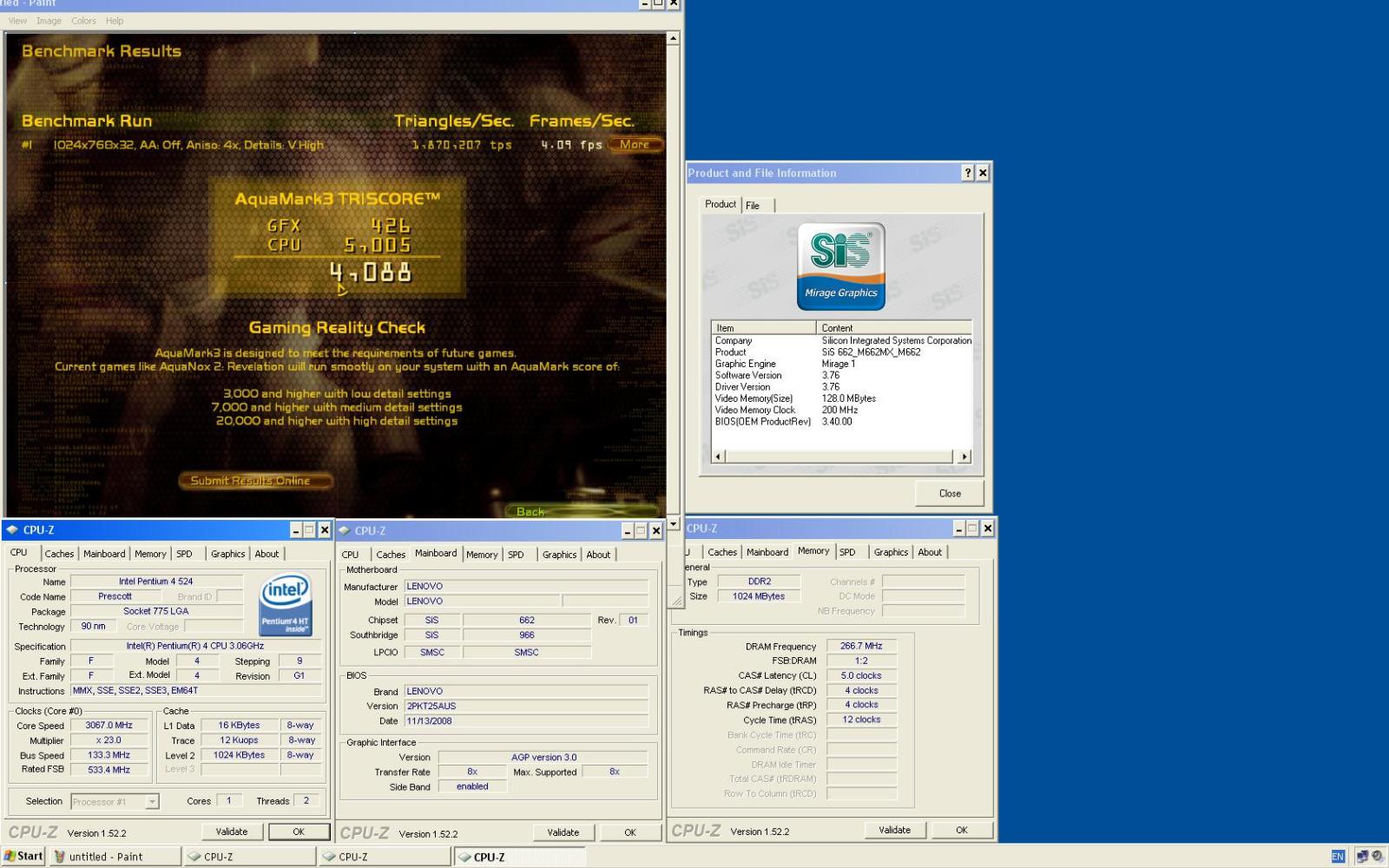The height and width of the screenshot is (868, 1389).
Task: Click the memory Size value 1024 MBytes
Action: [759, 596]
